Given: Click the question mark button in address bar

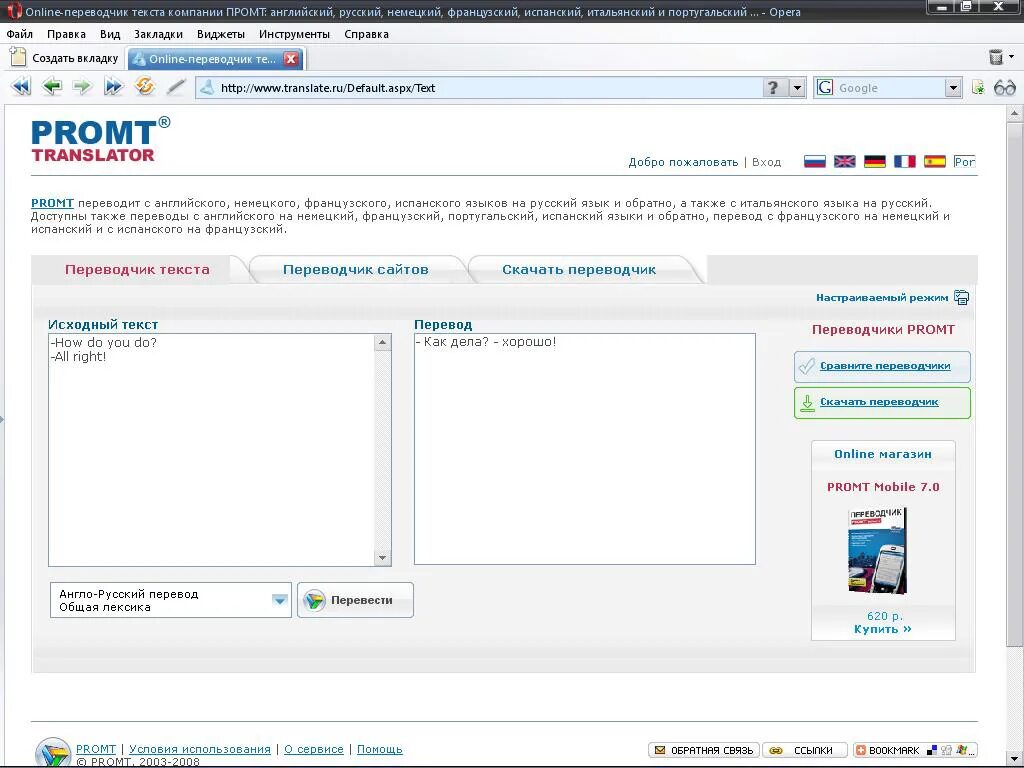Looking at the screenshot, I should click(x=773, y=88).
